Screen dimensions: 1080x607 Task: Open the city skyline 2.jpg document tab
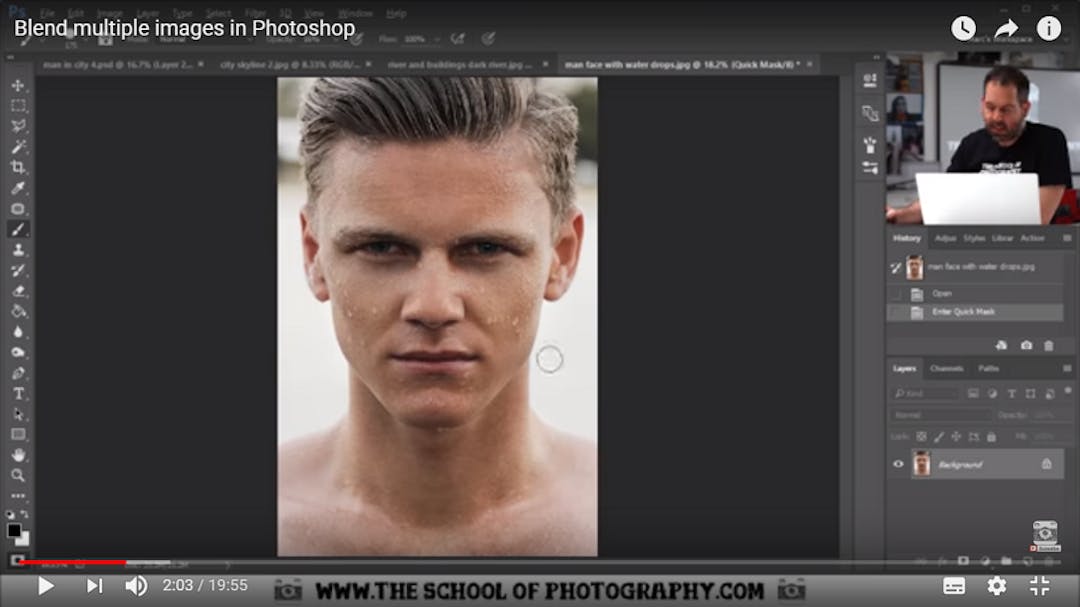pyautogui.click(x=292, y=65)
